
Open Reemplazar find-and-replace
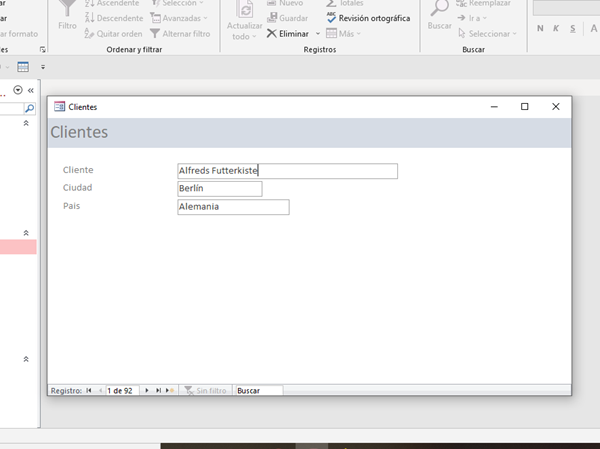(483, 3)
